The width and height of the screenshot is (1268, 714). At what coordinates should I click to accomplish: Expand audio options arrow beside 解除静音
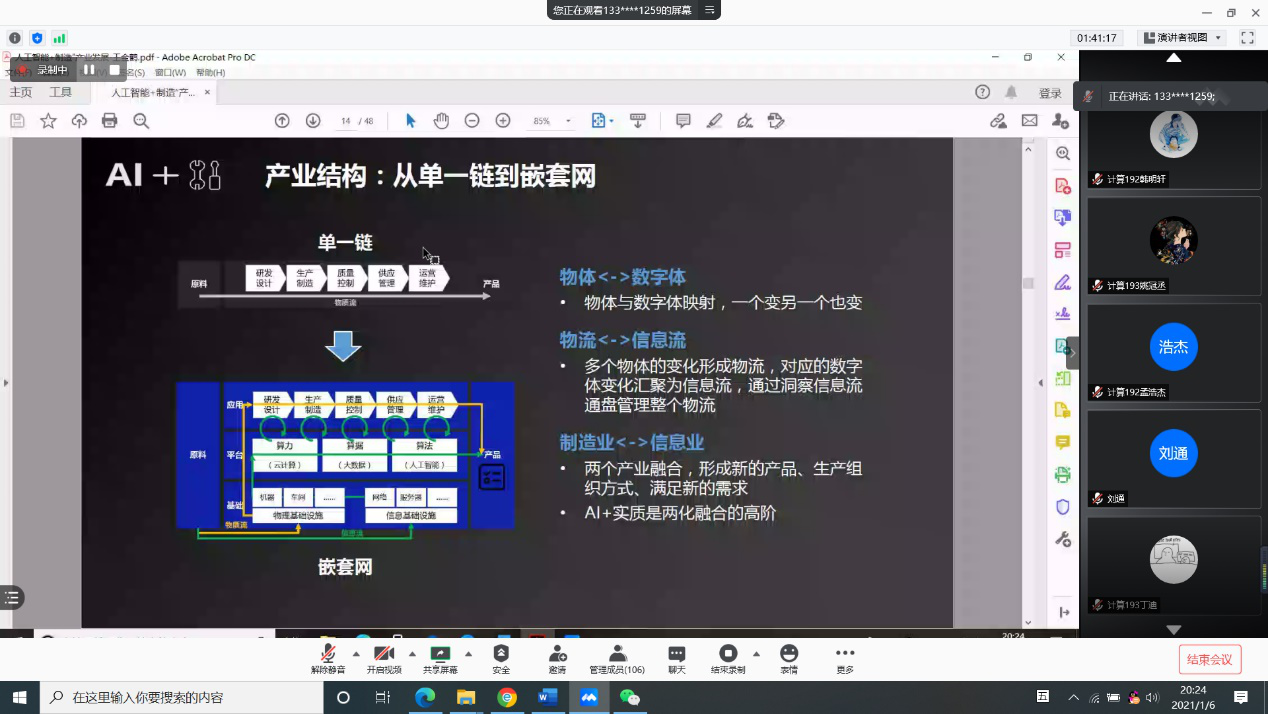point(356,654)
